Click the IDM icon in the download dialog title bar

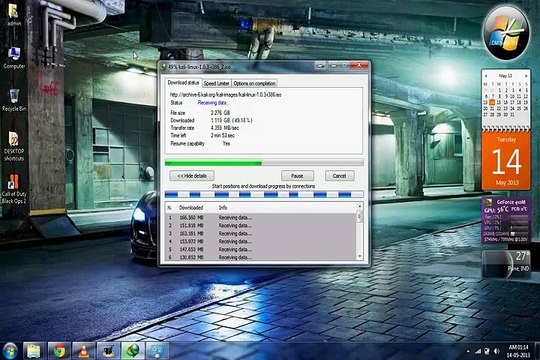click(x=164, y=67)
